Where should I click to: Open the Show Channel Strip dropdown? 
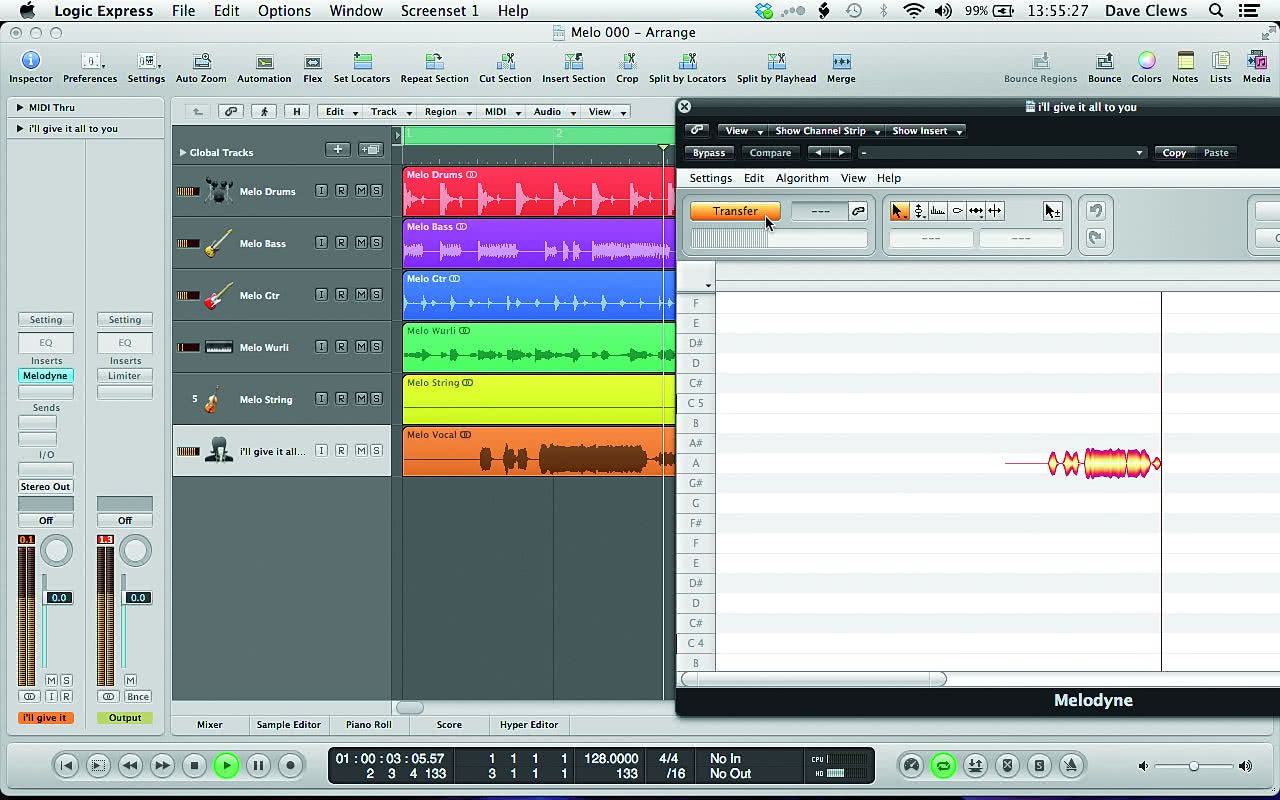(x=828, y=131)
